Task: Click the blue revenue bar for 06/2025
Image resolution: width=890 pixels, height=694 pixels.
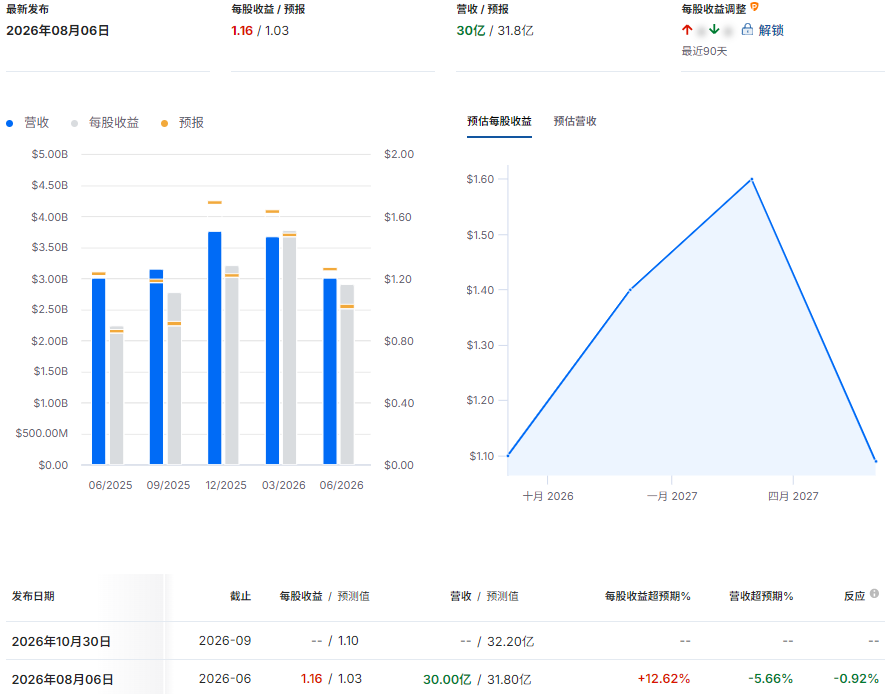Action: tap(99, 371)
